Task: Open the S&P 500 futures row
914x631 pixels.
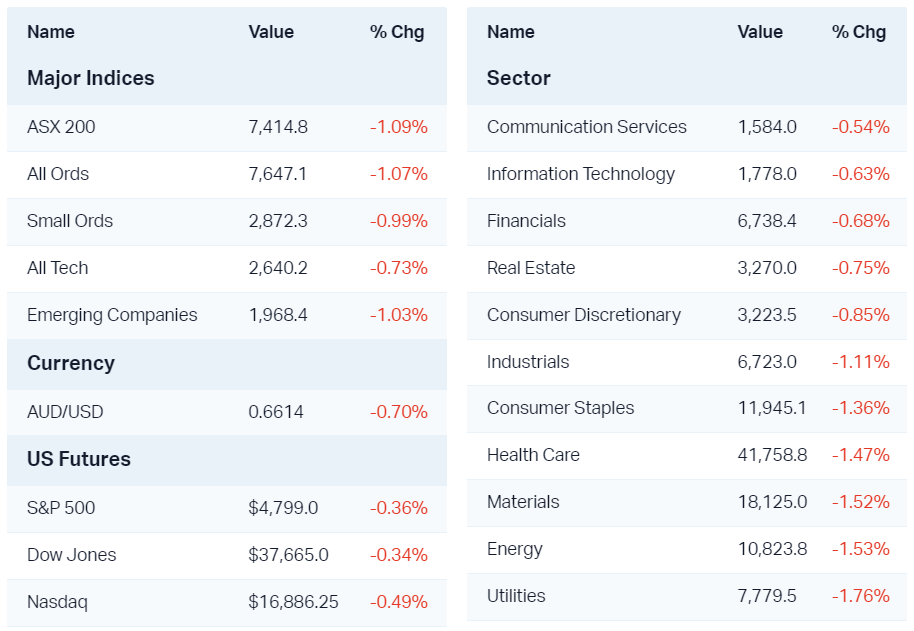Action: pos(61,508)
